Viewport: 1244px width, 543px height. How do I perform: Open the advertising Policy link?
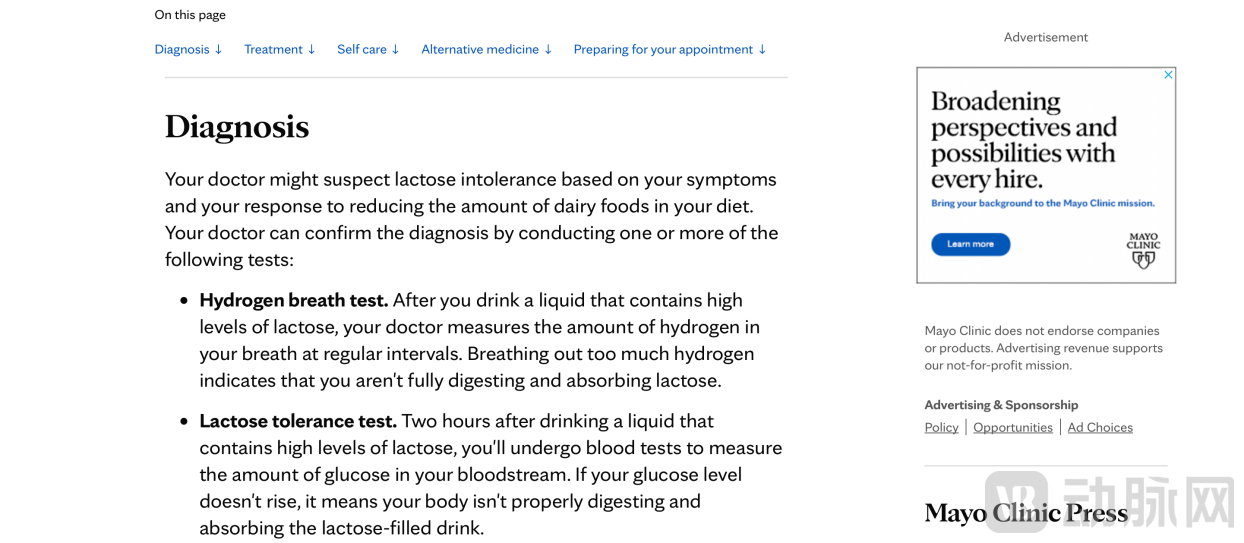pyautogui.click(x=941, y=427)
